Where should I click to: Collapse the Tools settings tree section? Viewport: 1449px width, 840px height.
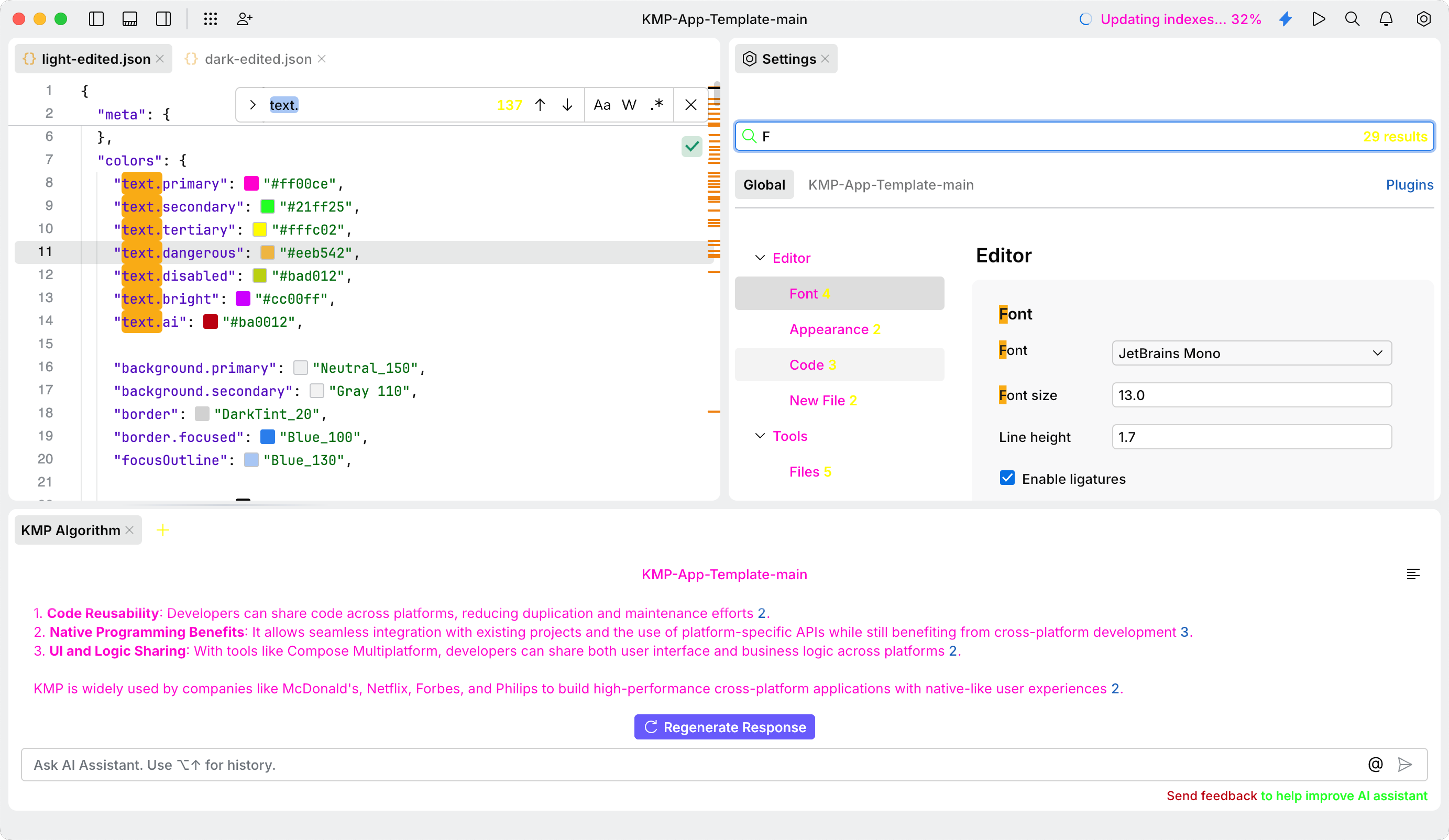pyautogui.click(x=760, y=436)
